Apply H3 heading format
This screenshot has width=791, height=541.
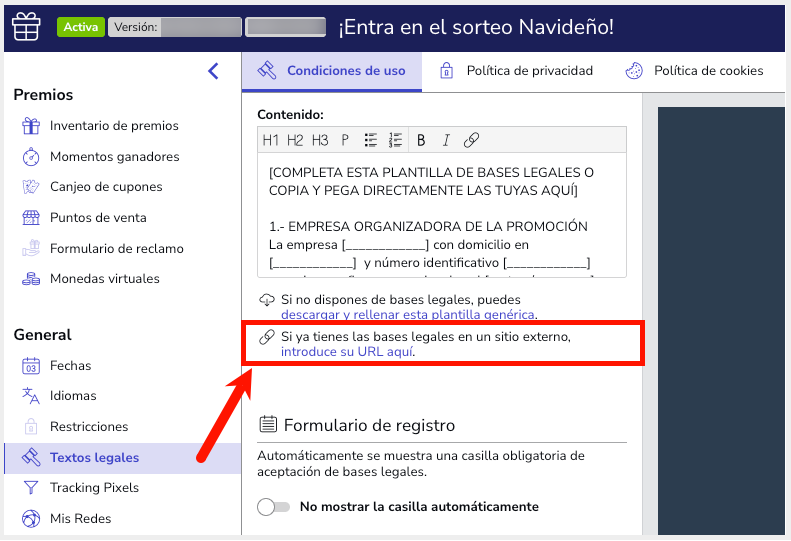tap(320, 140)
